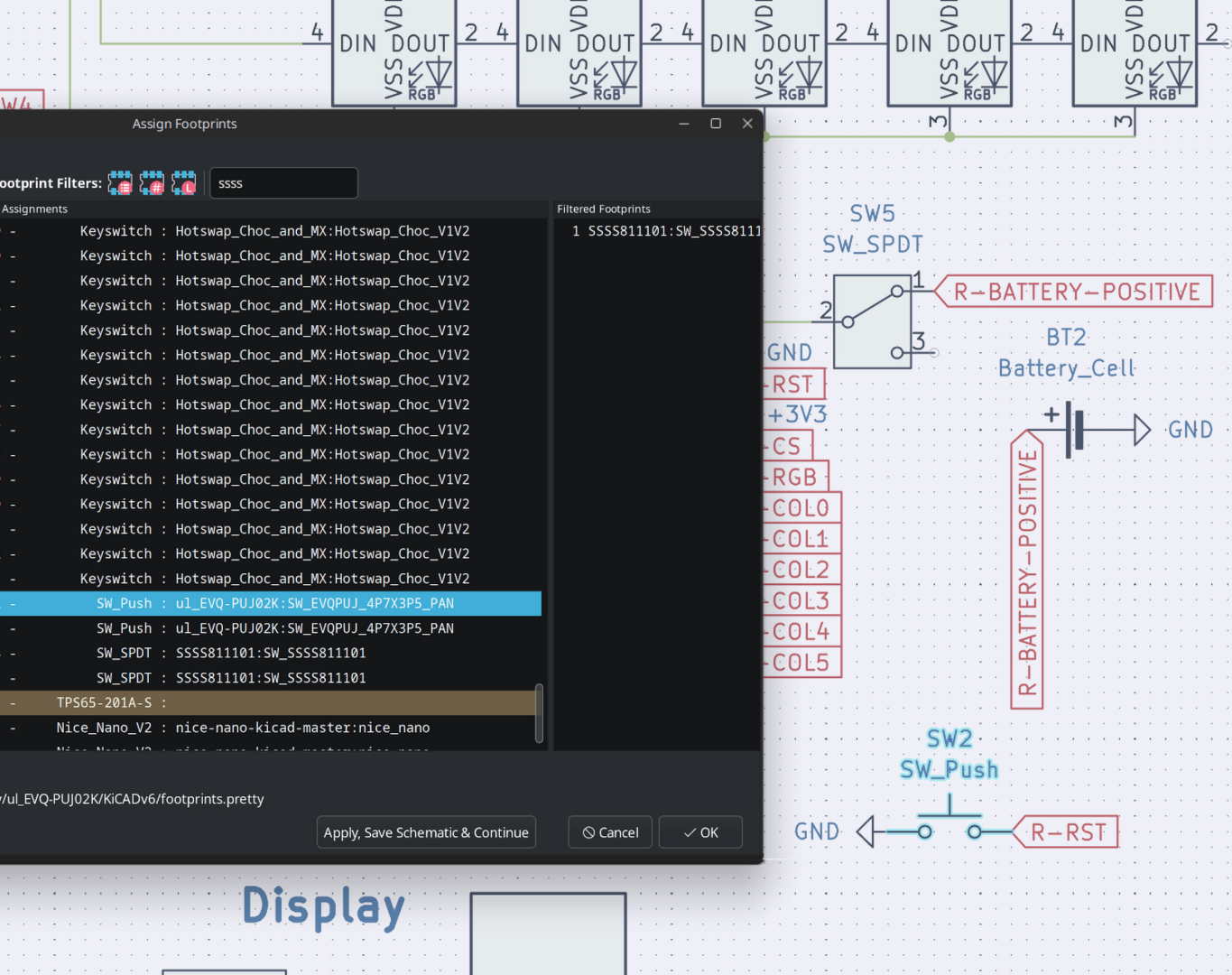1232x975 pixels.
Task: Toggle filter footprints by pin count
Action: click(x=152, y=183)
